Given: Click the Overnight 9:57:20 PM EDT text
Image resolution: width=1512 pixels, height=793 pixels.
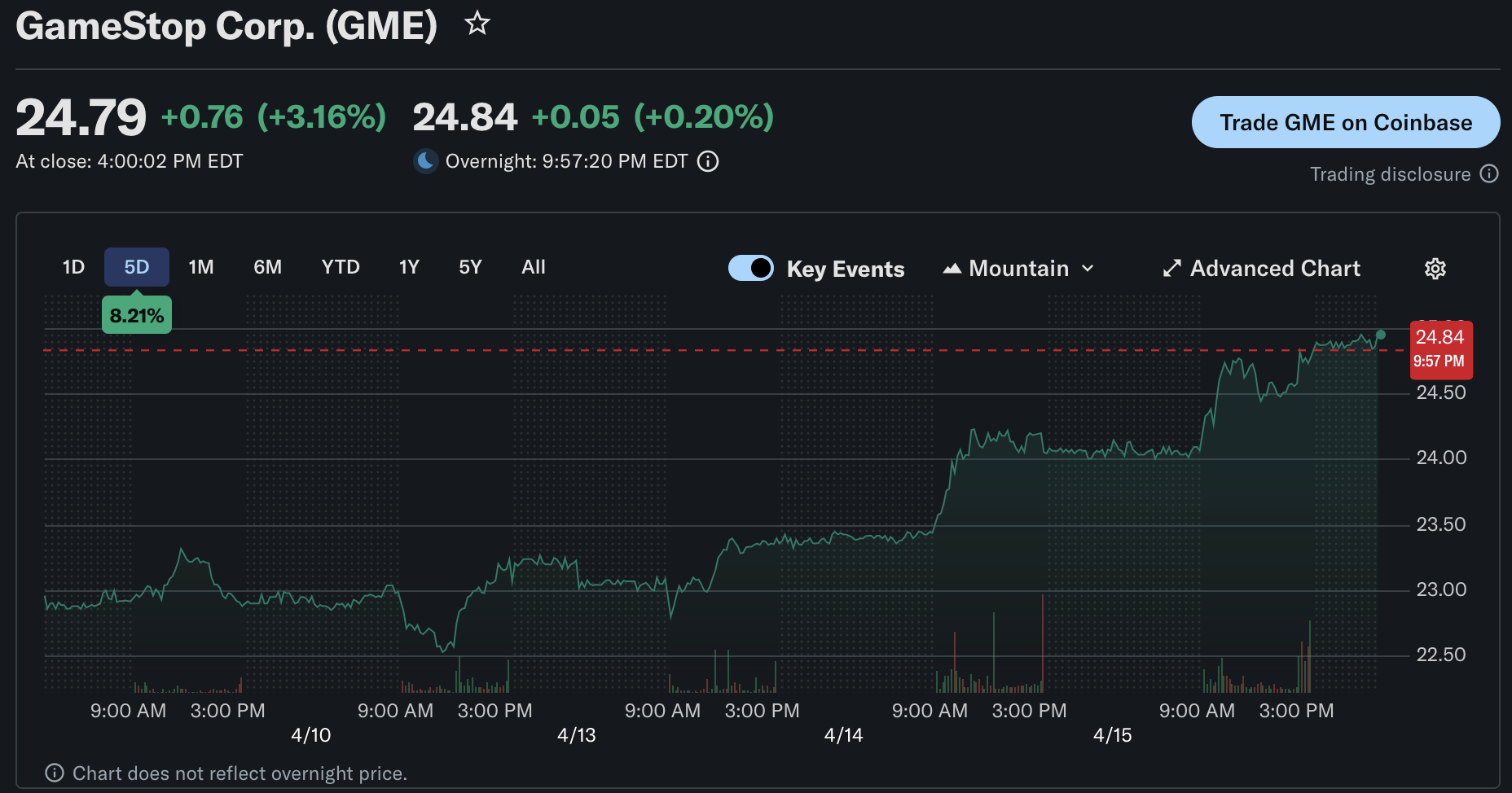Looking at the screenshot, I should [x=566, y=161].
